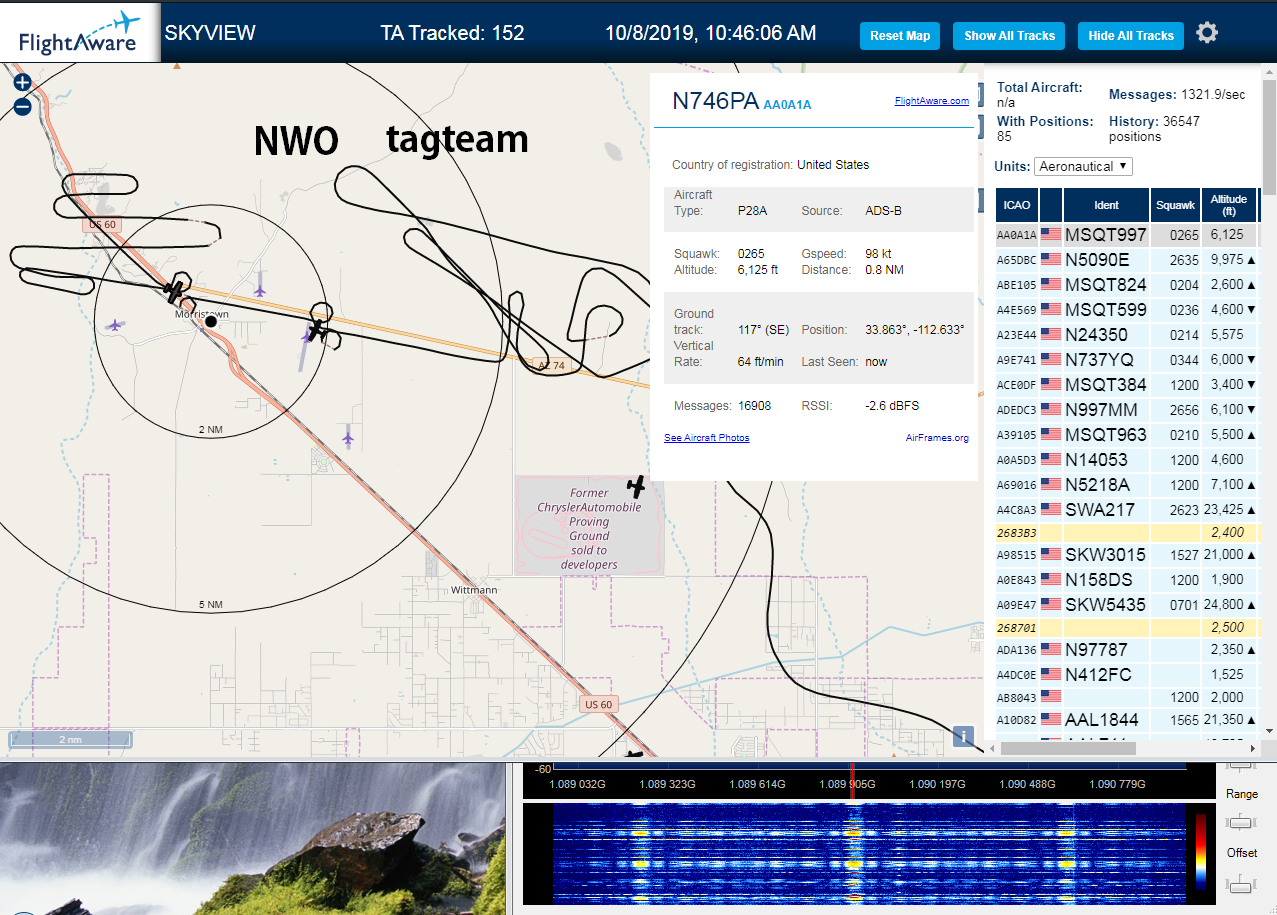The height and width of the screenshot is (915, 1277).
Task: Zoom in on the map
Action: (x=22, y=83)
